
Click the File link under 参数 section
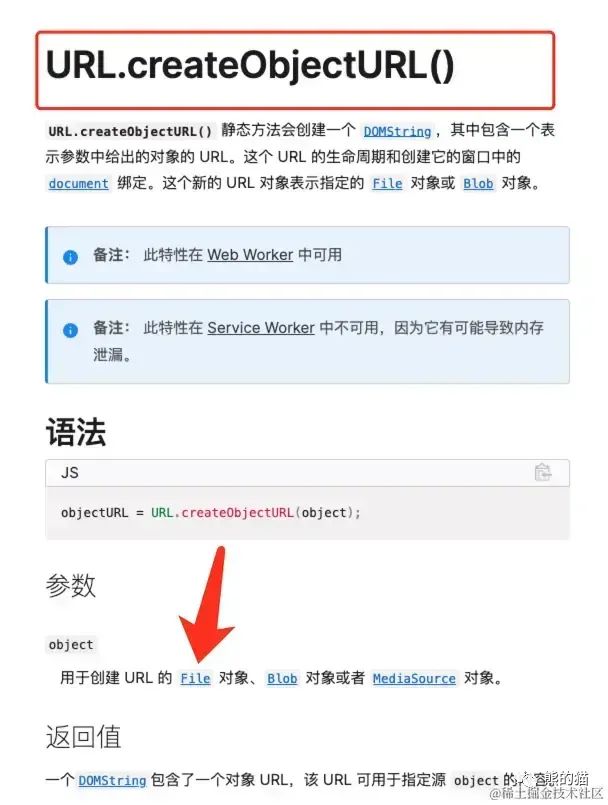(x=195, y=678)
